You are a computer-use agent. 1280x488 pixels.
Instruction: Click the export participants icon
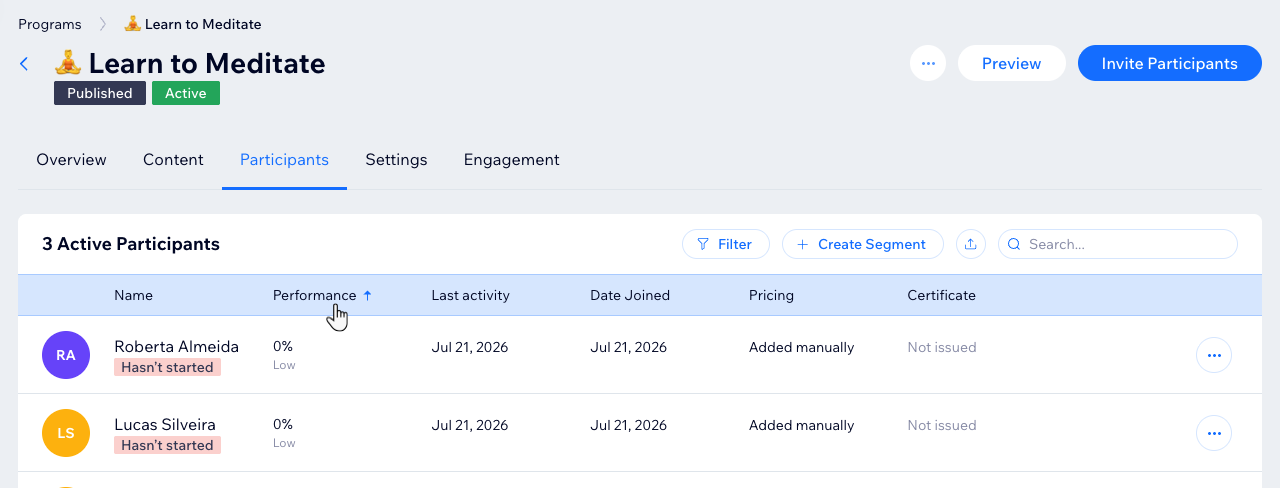point(970,244)
